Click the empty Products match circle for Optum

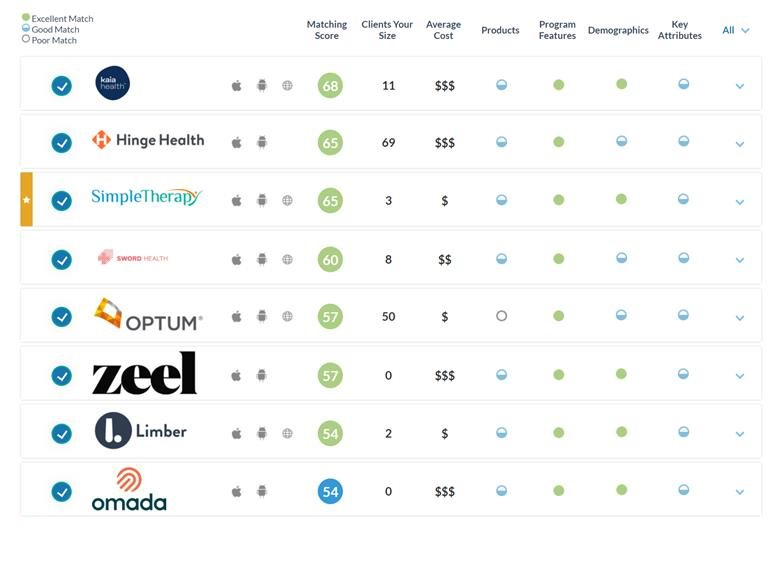click(501, 316)
